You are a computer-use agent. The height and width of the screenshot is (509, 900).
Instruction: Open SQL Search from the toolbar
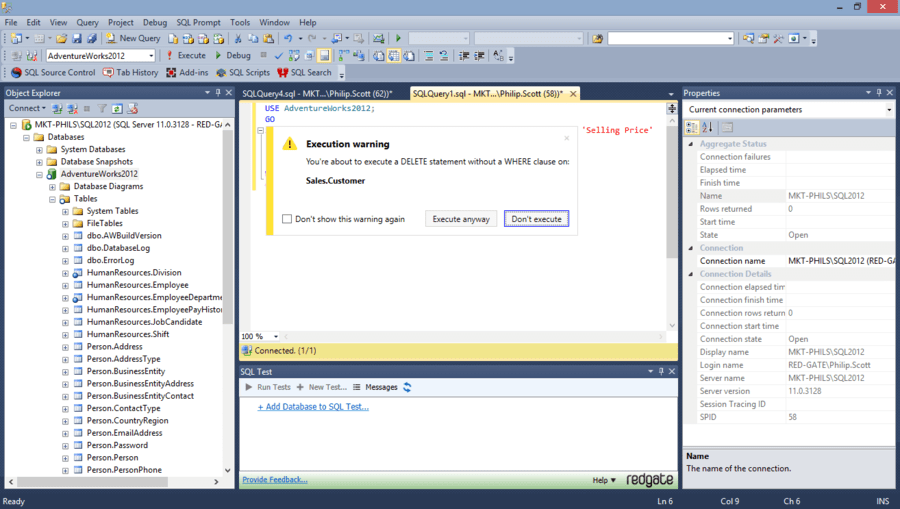tap(304, 73)
